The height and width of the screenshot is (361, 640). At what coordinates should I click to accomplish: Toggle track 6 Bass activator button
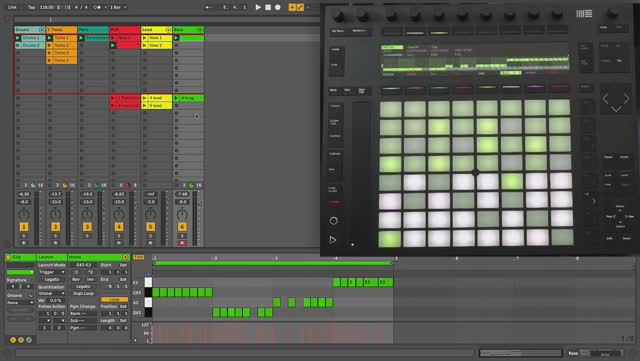182,227
